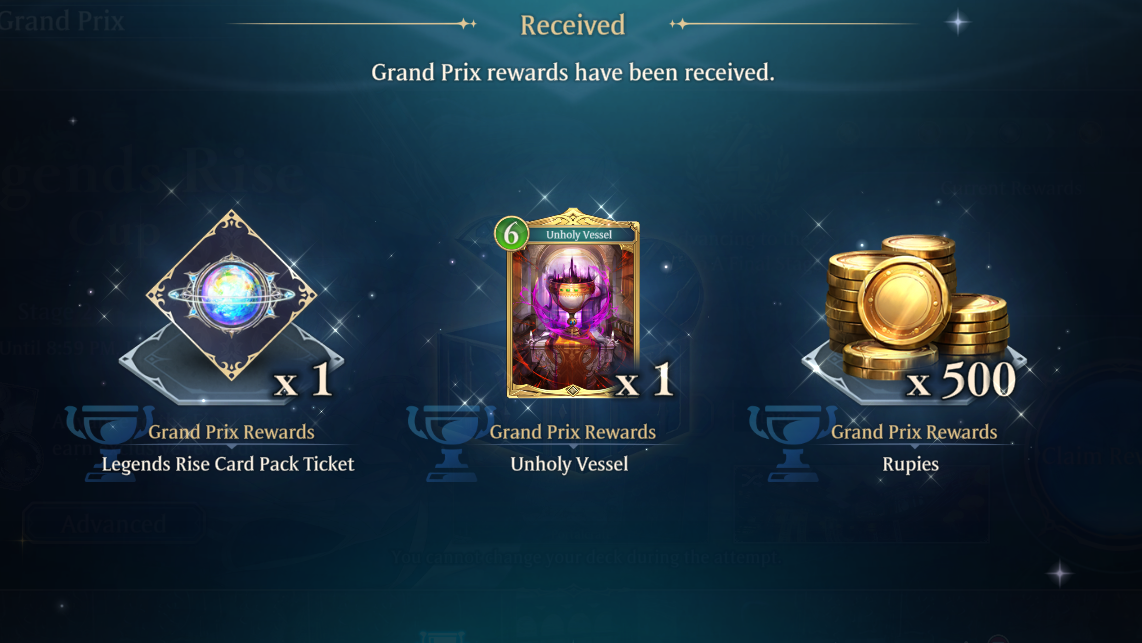The width and height of the screenshot is (1142, 643).
Task: Click the x 500 quantity on Rupies
Action: click(x=961, y=380)
